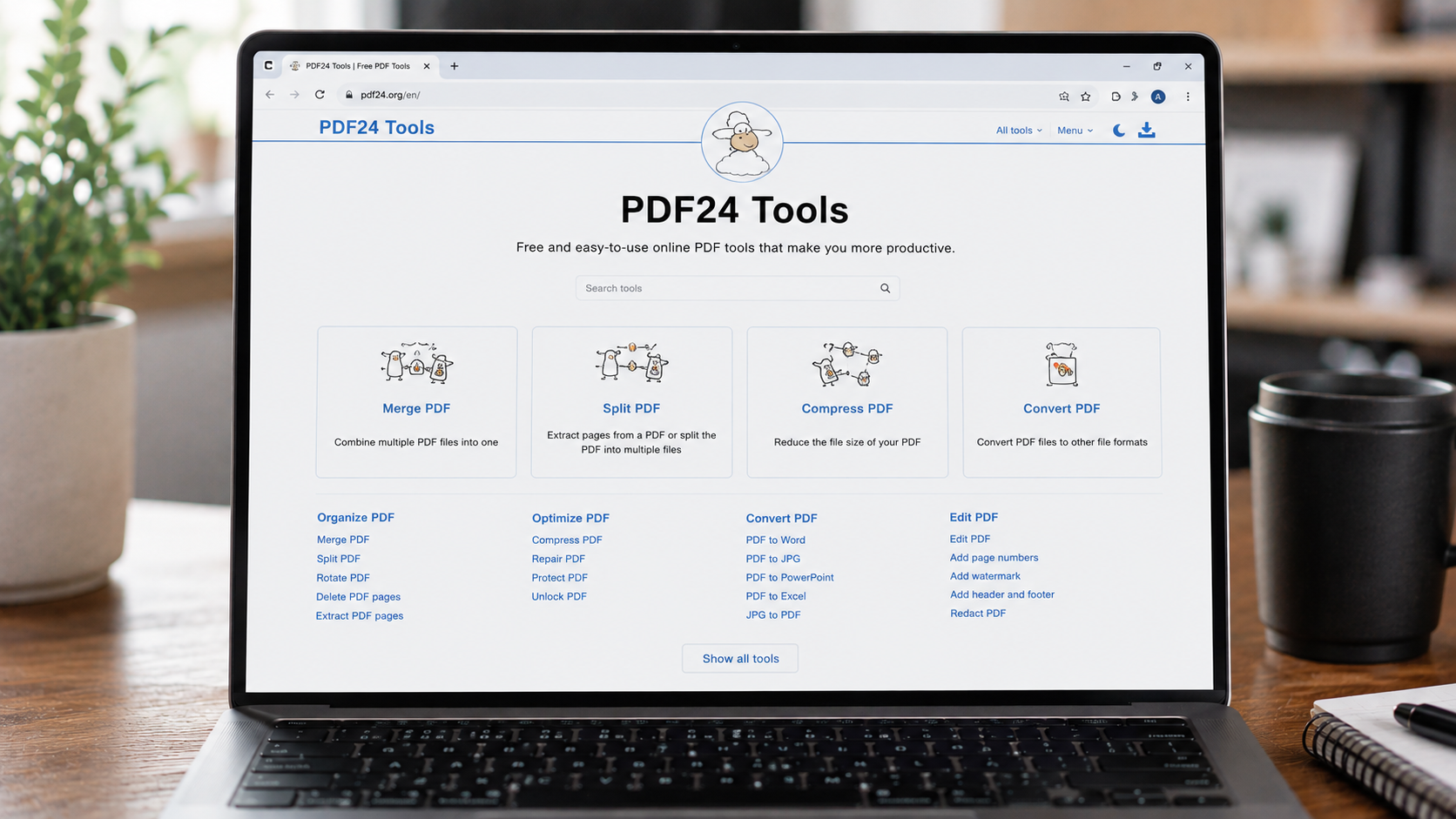Click 'Convert PDF files to other file formats'

[x=1062, y=442]
